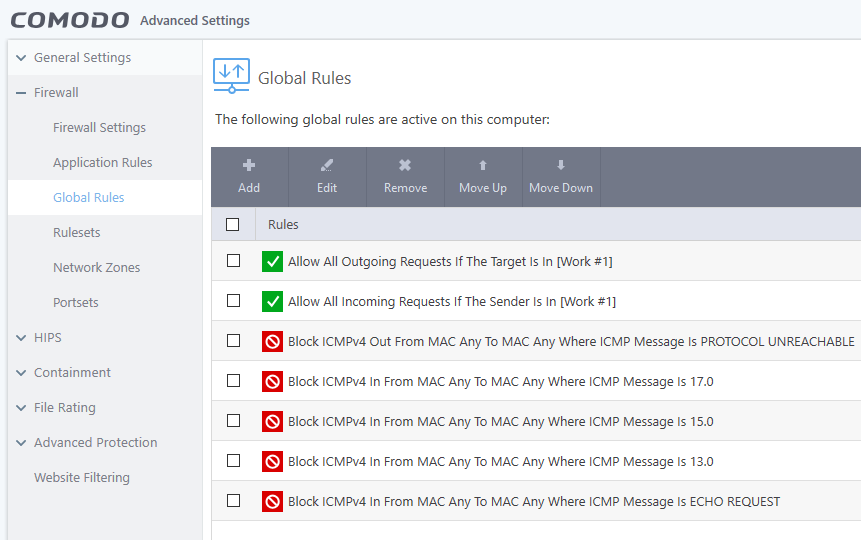Check the ICMP Message Is 15.0 rule

(233, 420)
